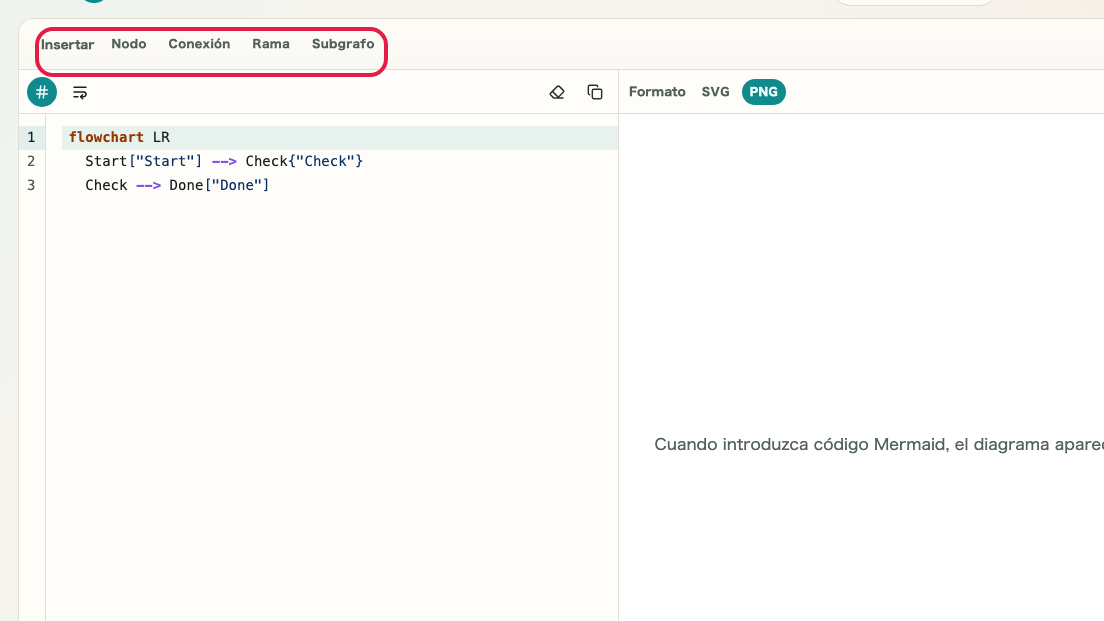
Task: Click the 'Check{"Check"}' node text
Action: pos(304,161)
